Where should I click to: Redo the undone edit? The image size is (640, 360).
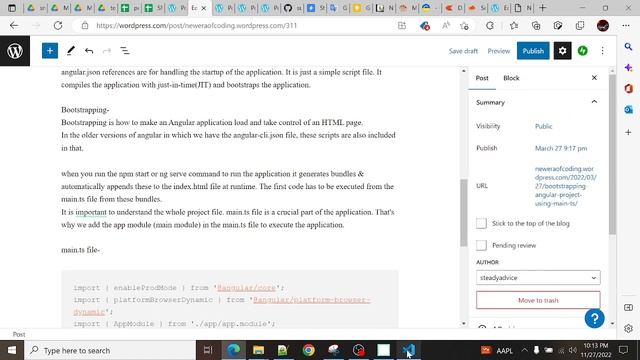107,51
